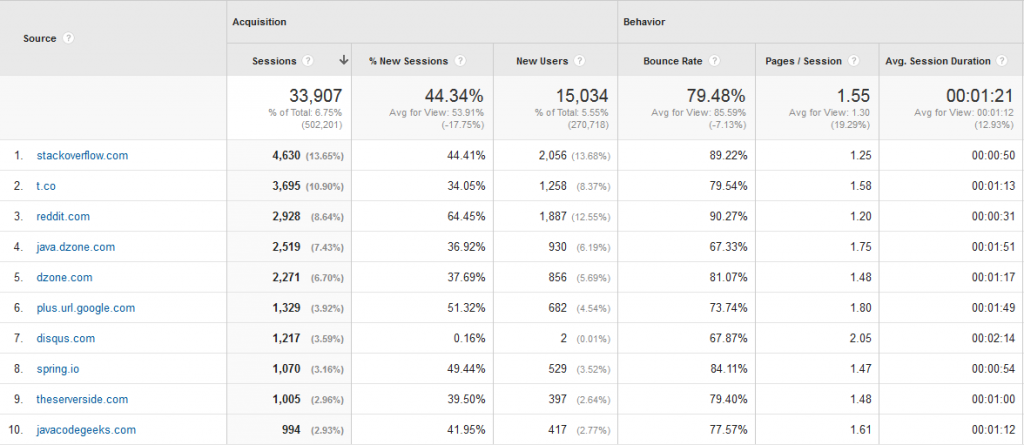Open the dzone.com source link
This screenshot has width=1024, height=445.
[65, 277]
